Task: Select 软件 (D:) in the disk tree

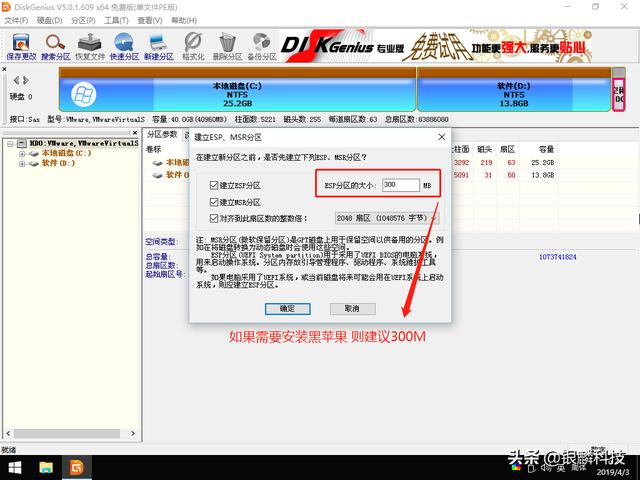Action: point(58,163)
